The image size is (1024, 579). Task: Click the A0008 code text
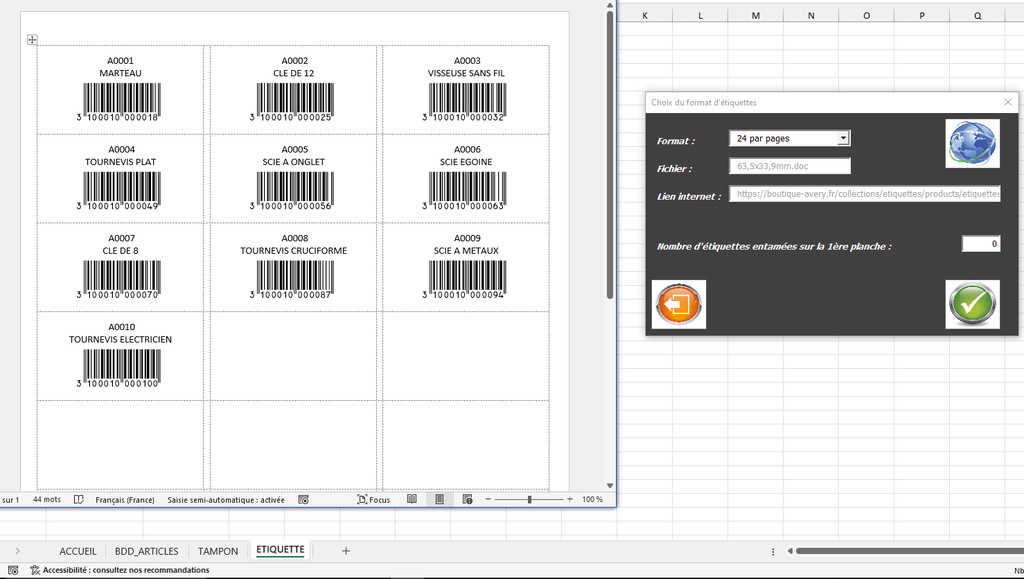295,238
